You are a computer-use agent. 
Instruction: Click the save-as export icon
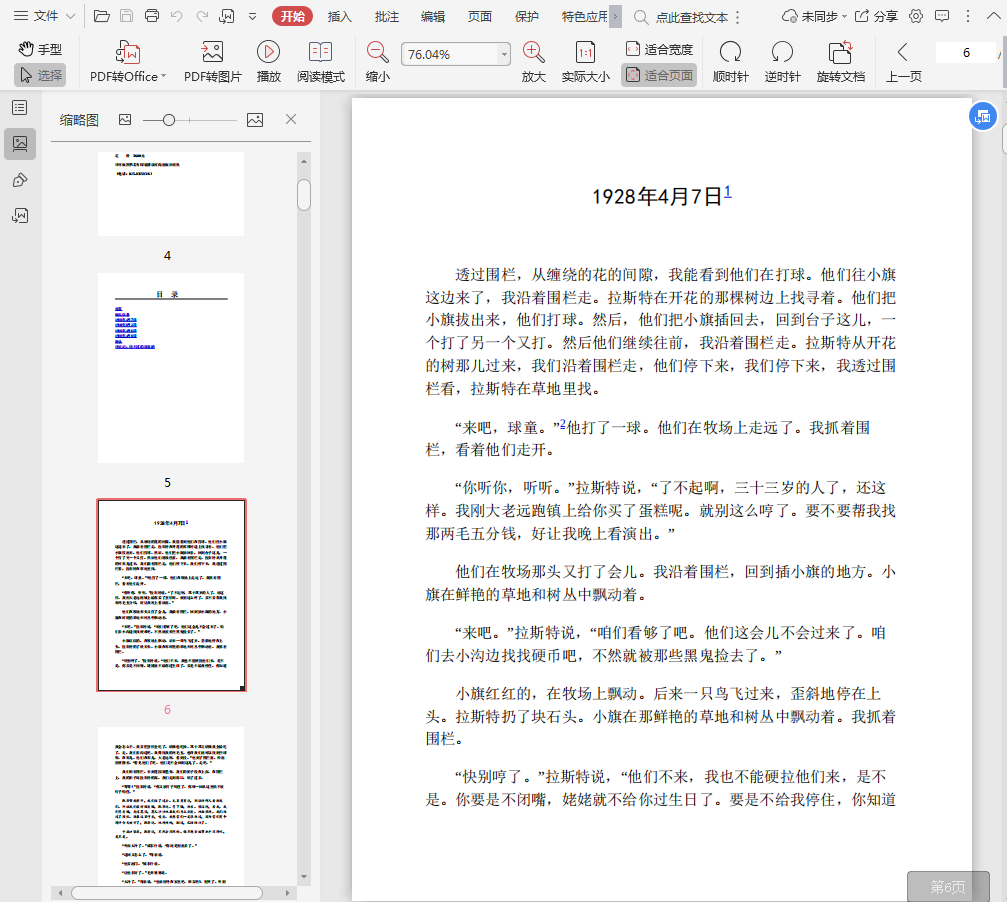(x=227, y=16)
